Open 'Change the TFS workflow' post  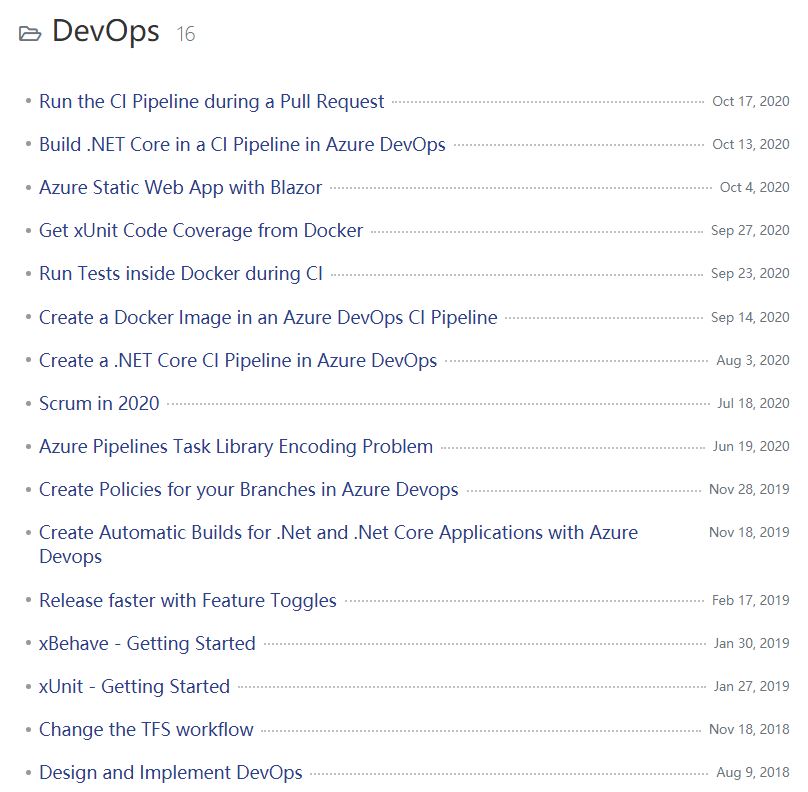(146, 729)
